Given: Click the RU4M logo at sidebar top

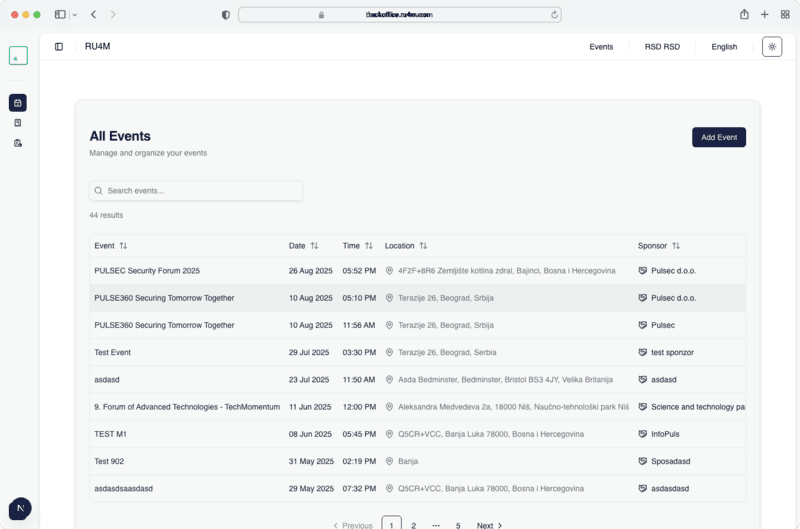Looking at the screenshot, I should [18, 56].
